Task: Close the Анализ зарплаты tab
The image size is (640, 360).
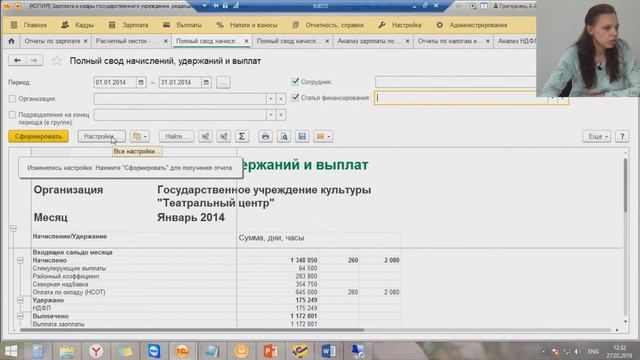Action: click(407, 41)
